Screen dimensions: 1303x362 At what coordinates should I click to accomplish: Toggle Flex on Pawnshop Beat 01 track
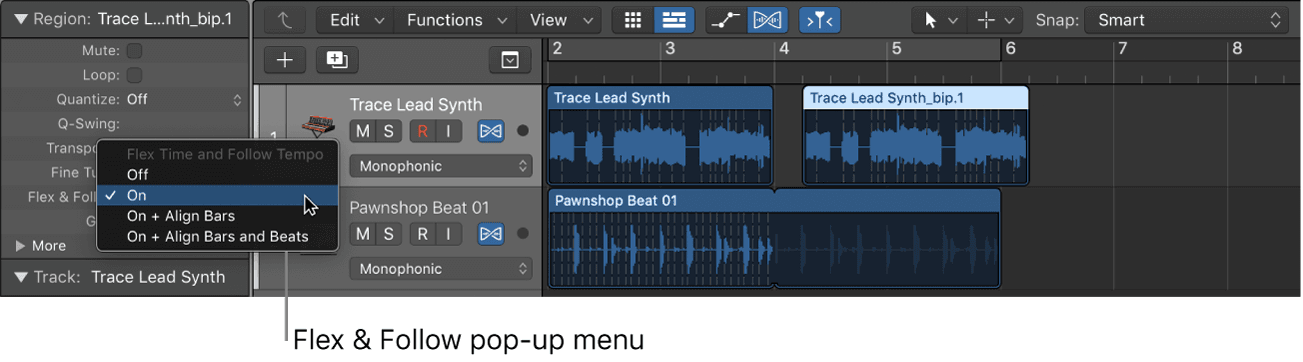[x=491, y=234]
